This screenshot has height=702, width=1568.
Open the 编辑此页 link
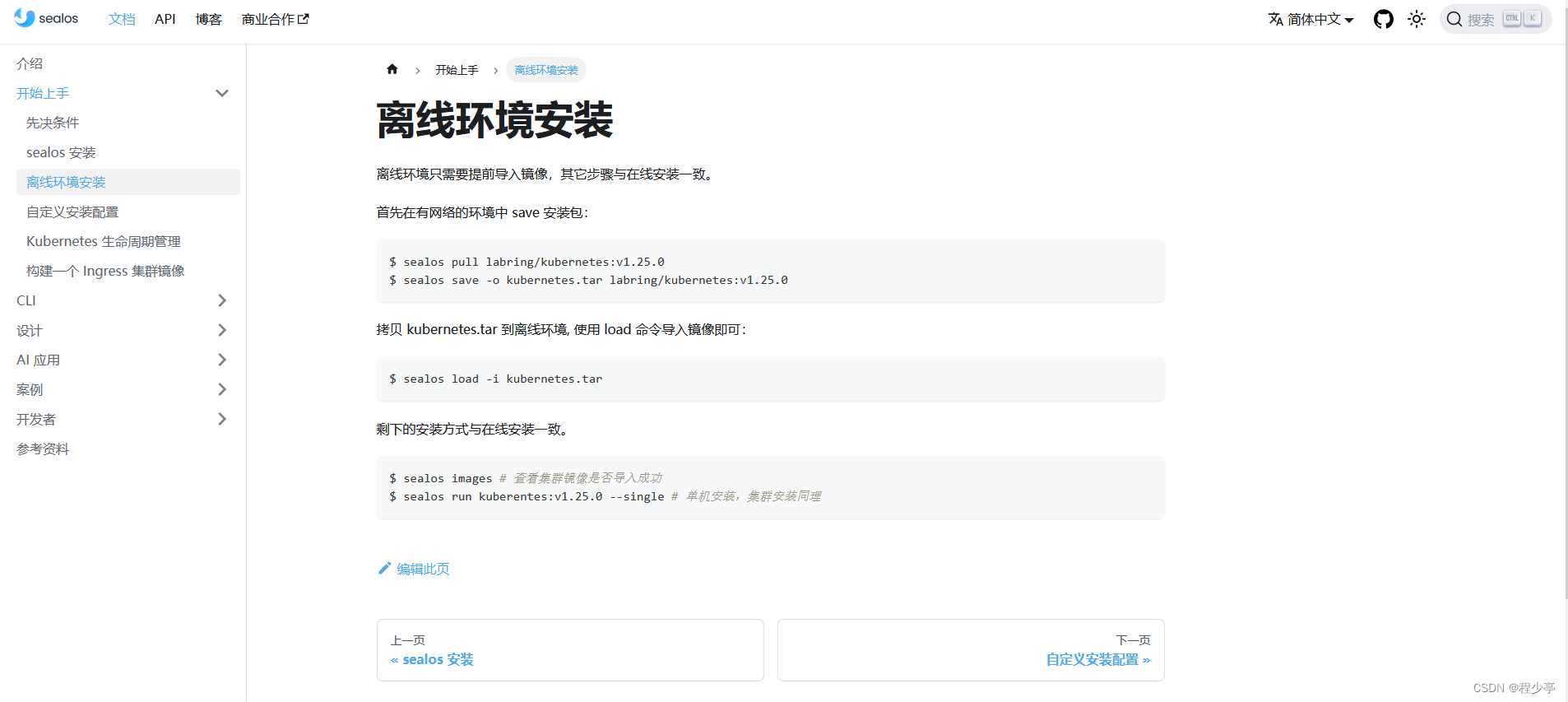pos(423,569)
